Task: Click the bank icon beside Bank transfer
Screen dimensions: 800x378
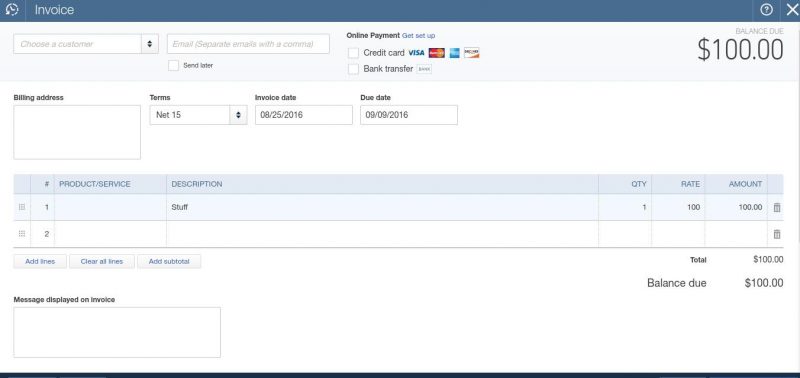Action: (424, 69)
